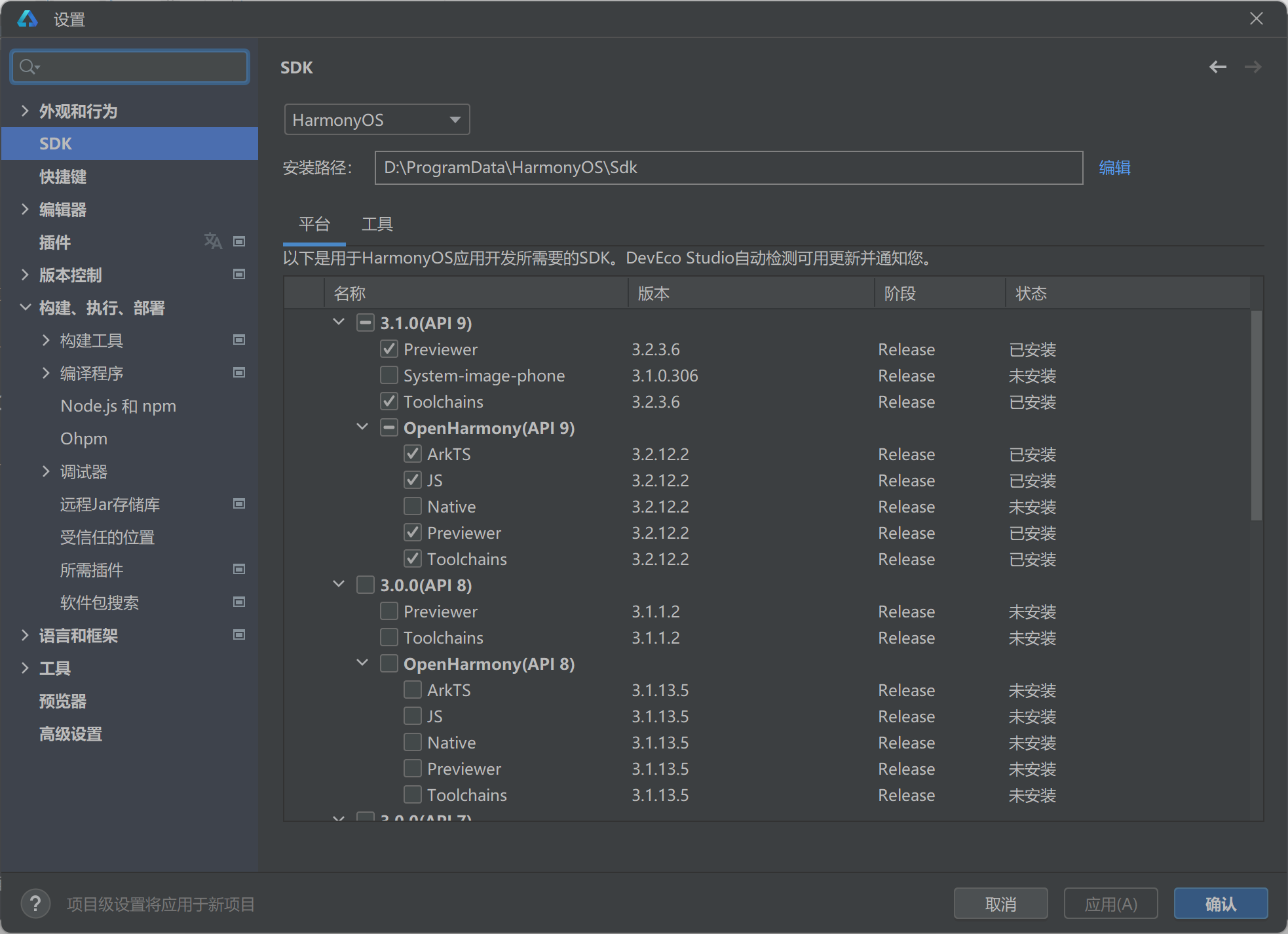Collapse the OpenHarmony(API 8) group
This screenshot has width=1288, height=934.
click(362, 663)
